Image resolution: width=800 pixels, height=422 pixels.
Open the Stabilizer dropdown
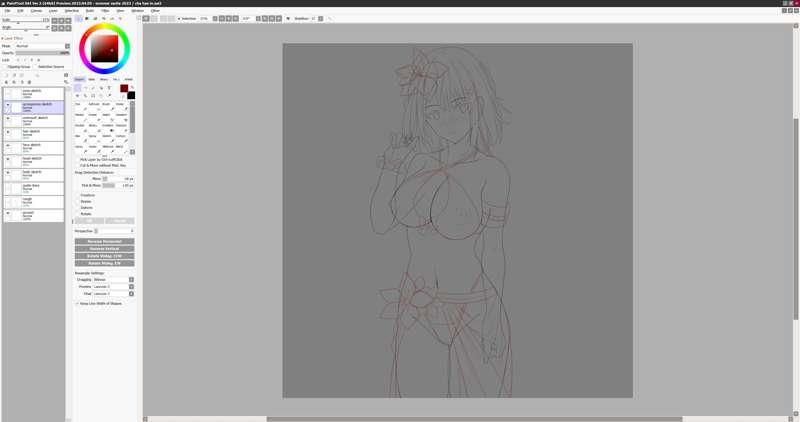(320, 18)
